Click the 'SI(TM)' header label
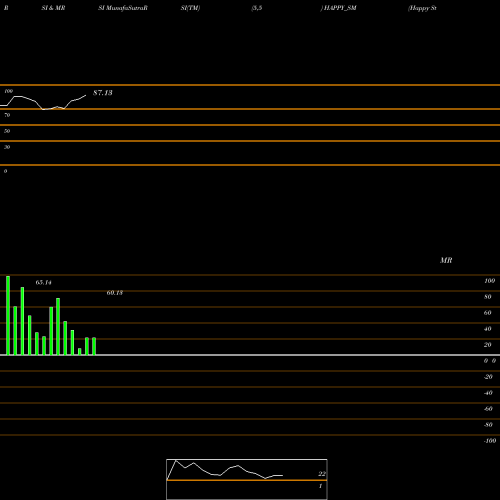 pos(190,8)
